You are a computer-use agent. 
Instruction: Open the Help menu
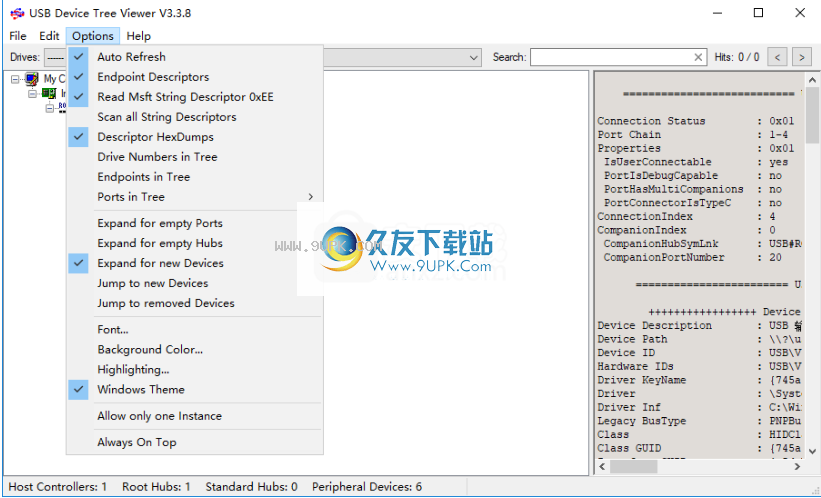(139, 36)
